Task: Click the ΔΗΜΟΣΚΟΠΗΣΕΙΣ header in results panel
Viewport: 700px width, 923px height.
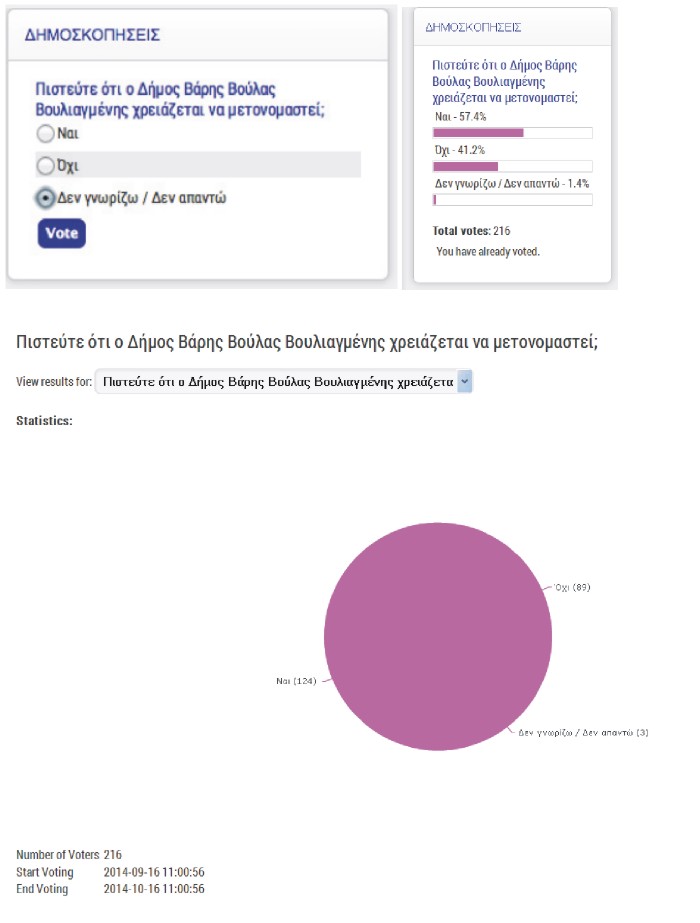Action: pos(473,27)
